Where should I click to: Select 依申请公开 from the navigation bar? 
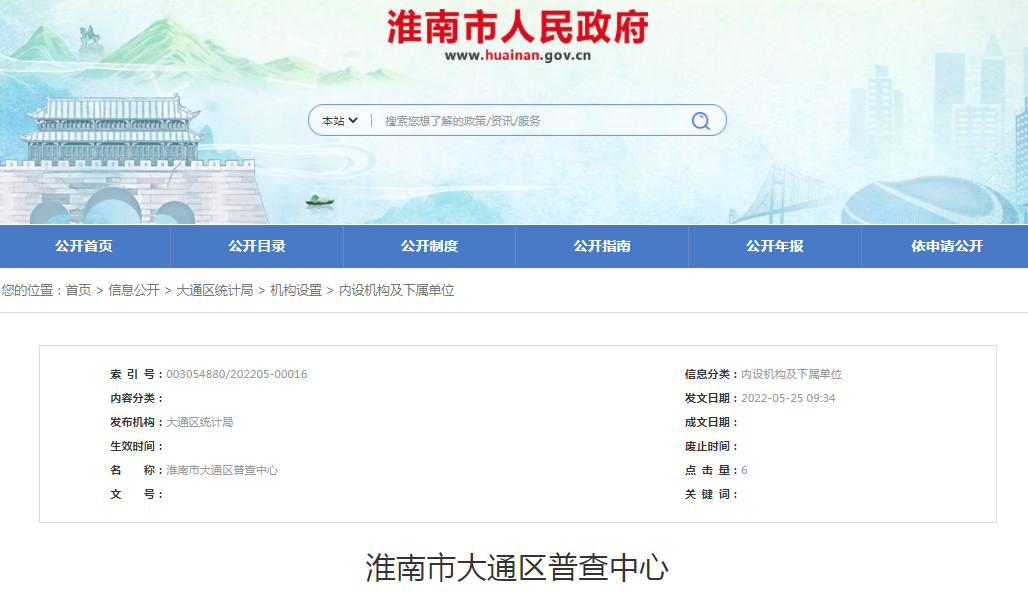pos(943,245)
